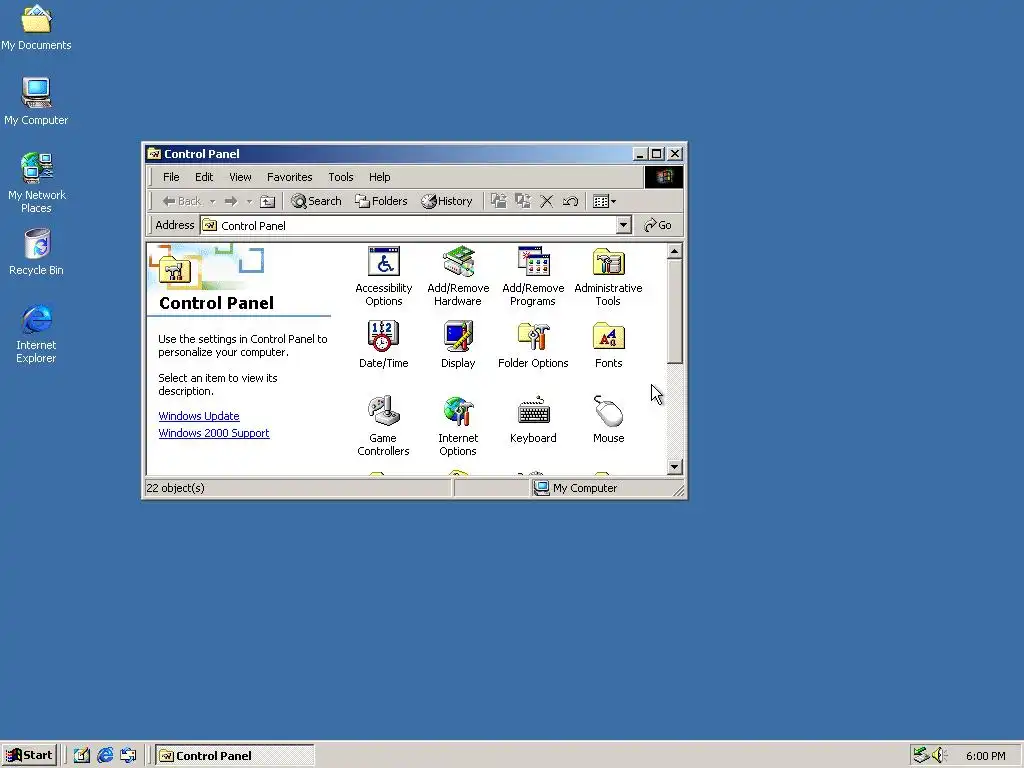Open Add/Remove Programs icon

pos(533,276)
